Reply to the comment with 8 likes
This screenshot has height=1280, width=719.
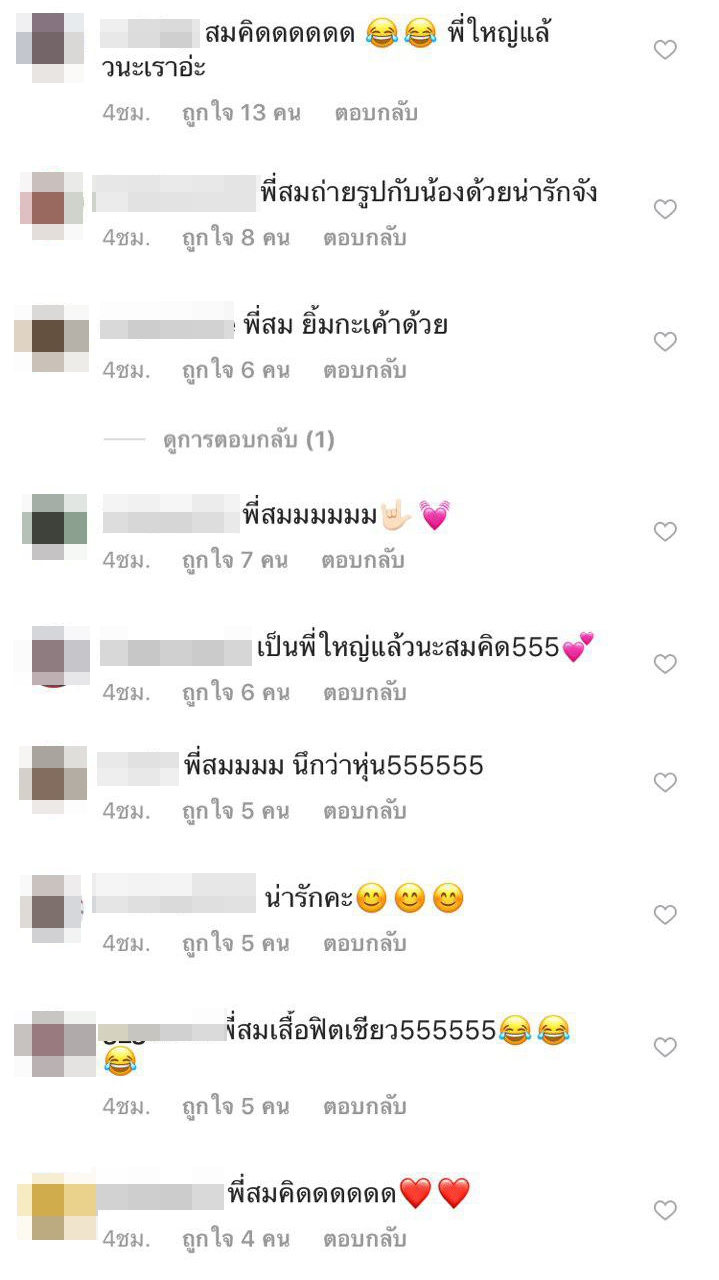(364, 239)
